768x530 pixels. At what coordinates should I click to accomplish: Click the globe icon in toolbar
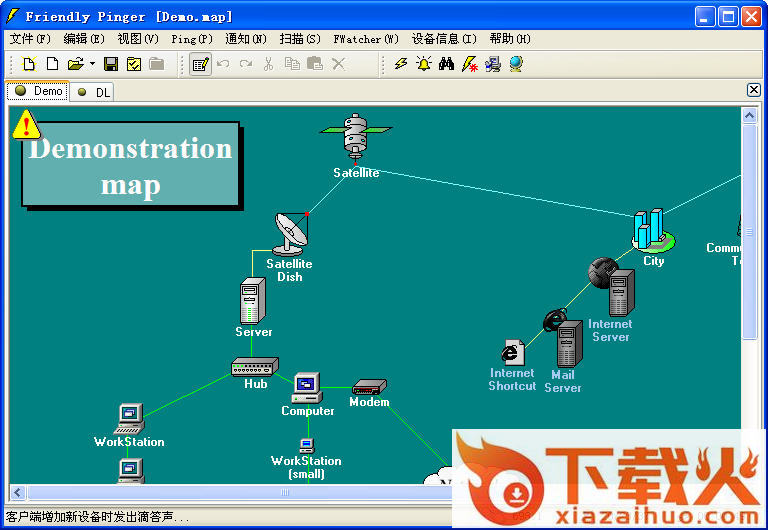516,64
